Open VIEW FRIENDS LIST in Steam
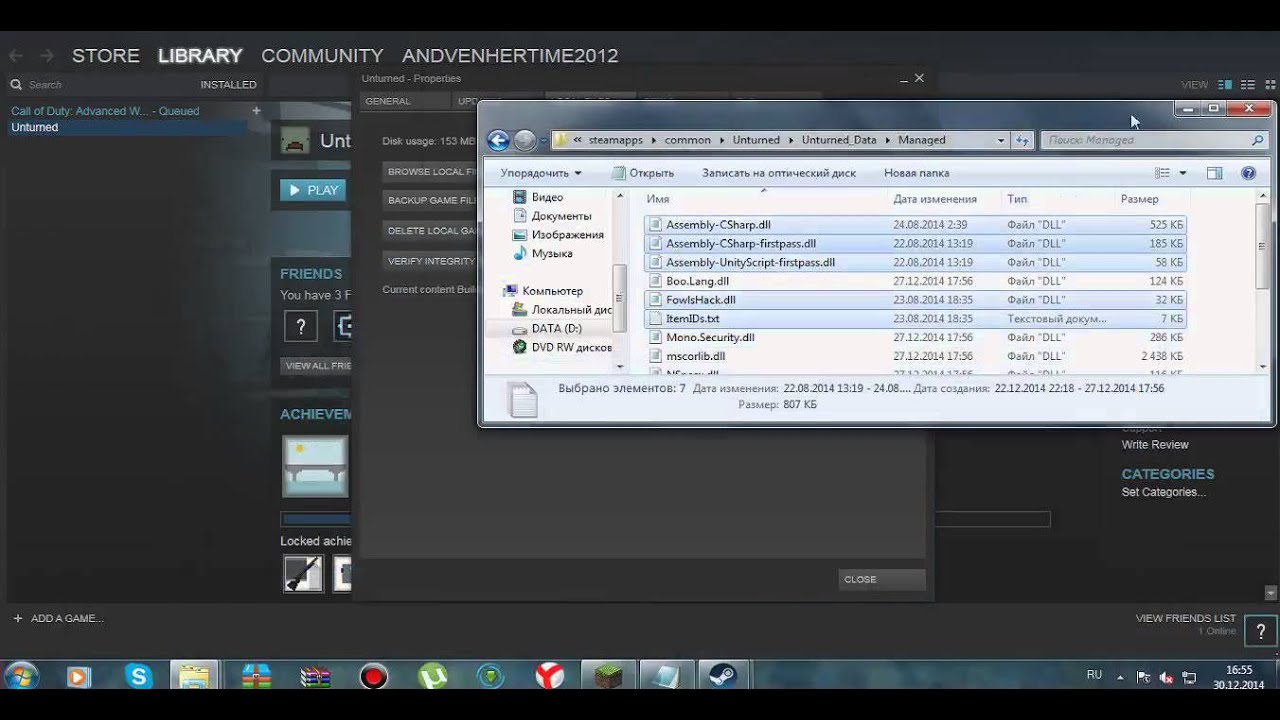The height and width of the screenshot is (720, 1280). 1186,618
